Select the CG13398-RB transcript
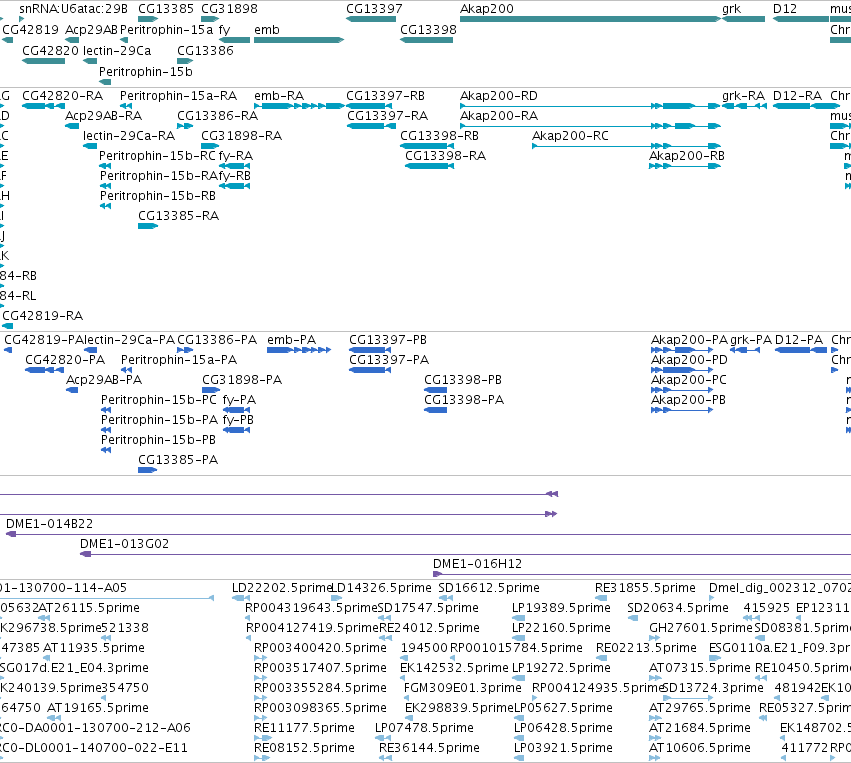Image resolution: width=851 pixels, height=763 pixels. (427, 146)
